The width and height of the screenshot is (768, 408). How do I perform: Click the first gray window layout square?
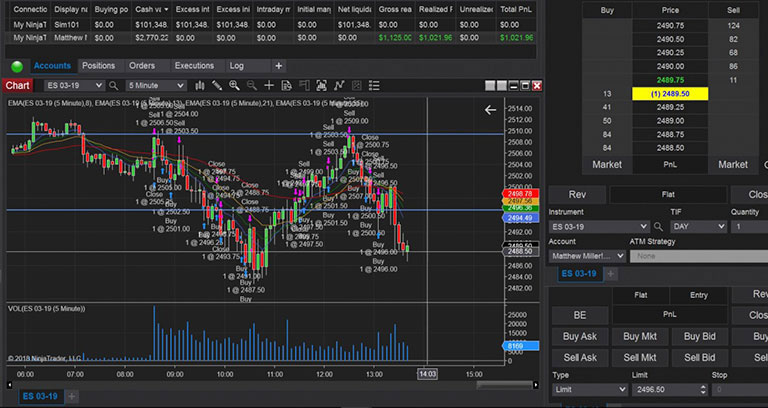tap(490, 86)
